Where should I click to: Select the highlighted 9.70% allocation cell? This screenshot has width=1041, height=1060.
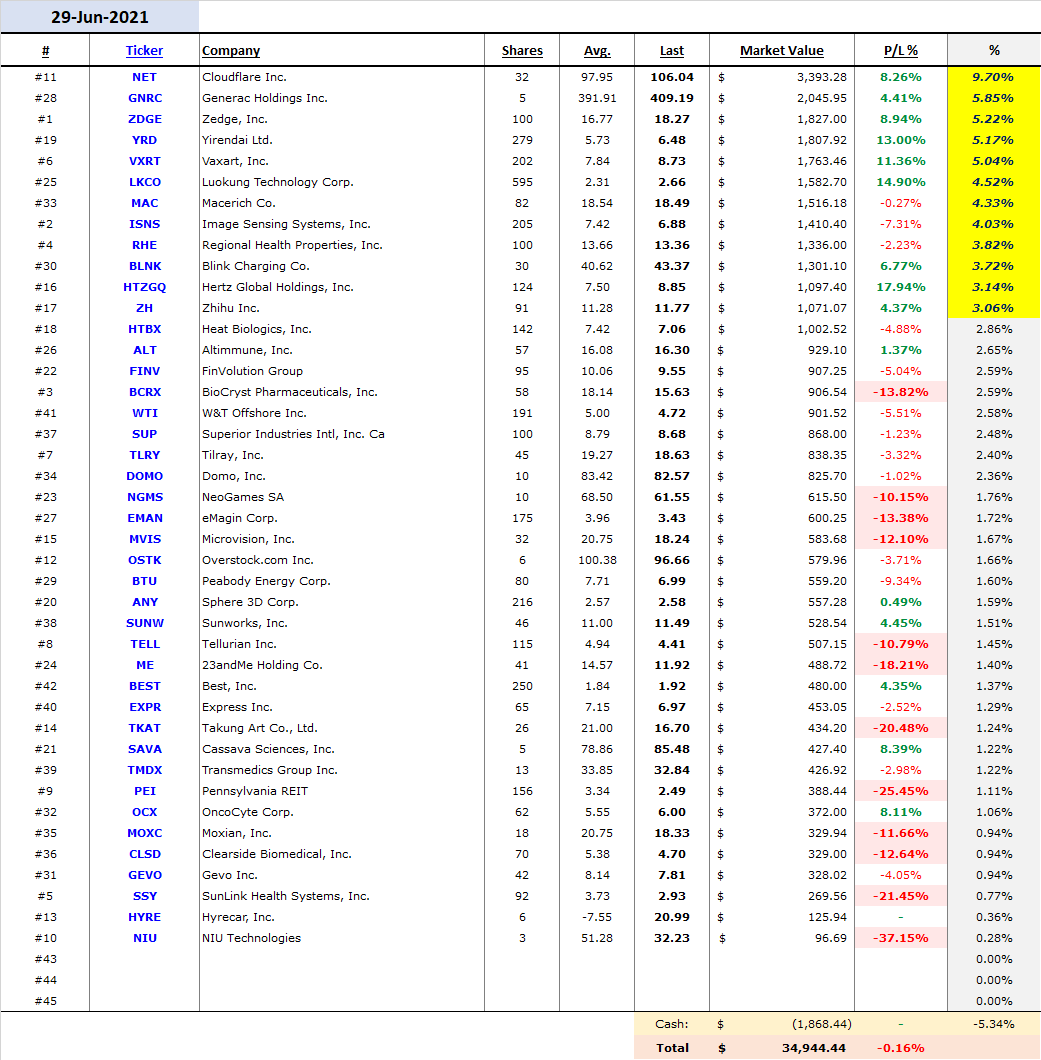click(x=994, y=77)
